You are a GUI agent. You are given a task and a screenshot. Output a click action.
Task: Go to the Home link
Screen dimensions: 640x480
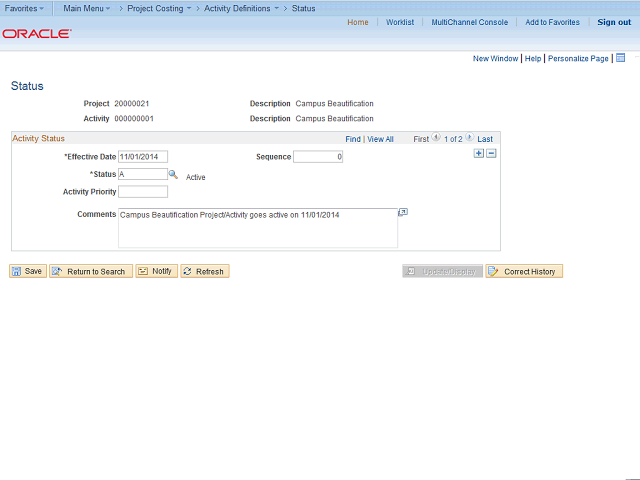358,22
